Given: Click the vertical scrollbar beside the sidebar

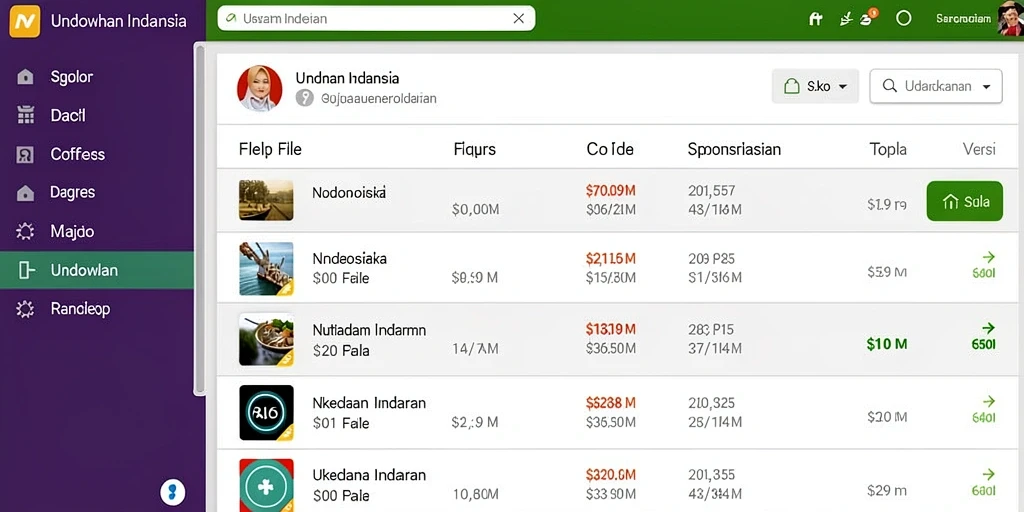Looking at the screenshot, I should pyautogui.click(x=200, y=219).
